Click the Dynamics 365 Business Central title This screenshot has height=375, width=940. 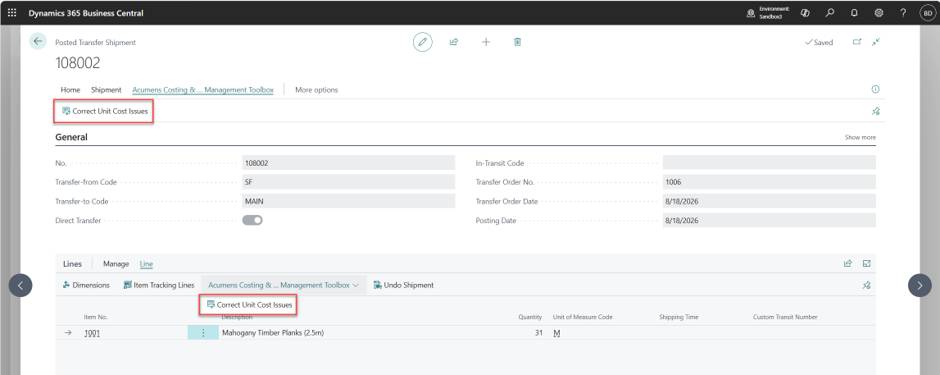[86, 13]
